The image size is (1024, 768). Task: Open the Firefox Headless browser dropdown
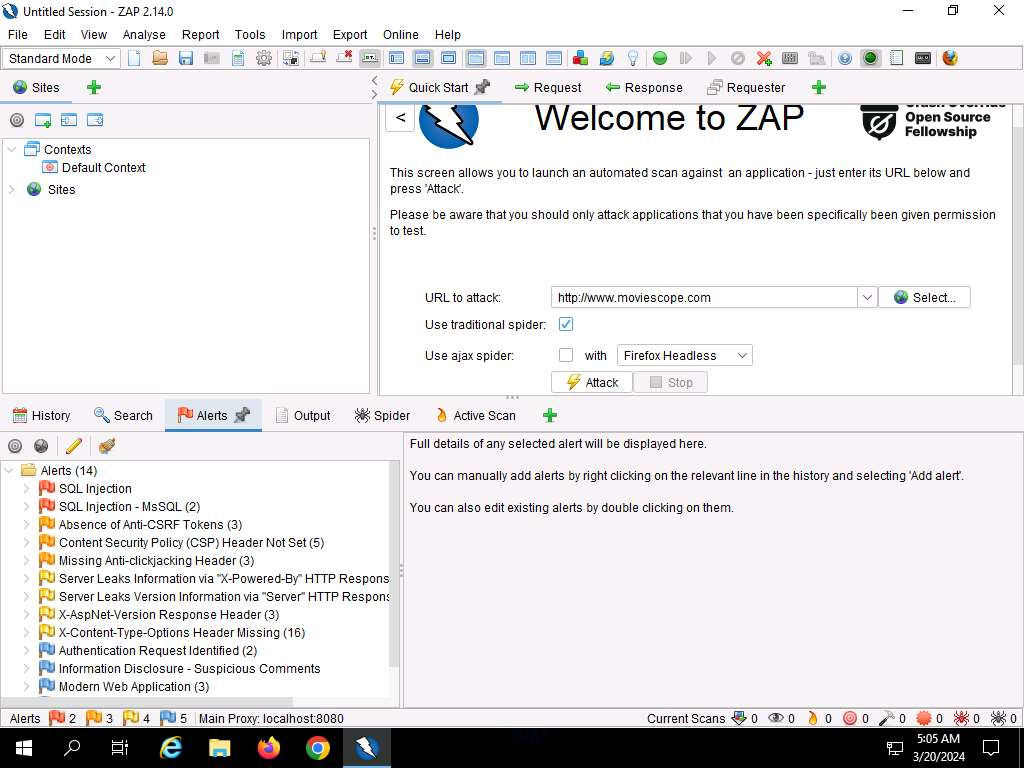pos(684,355)
